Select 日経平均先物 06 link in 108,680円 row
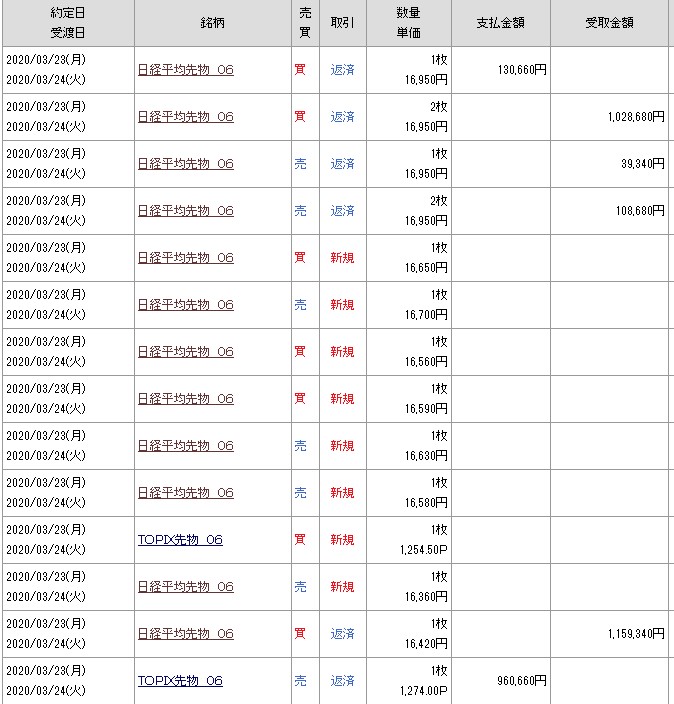The height and width of the screenshot is (704, 674). coord(185,211)
